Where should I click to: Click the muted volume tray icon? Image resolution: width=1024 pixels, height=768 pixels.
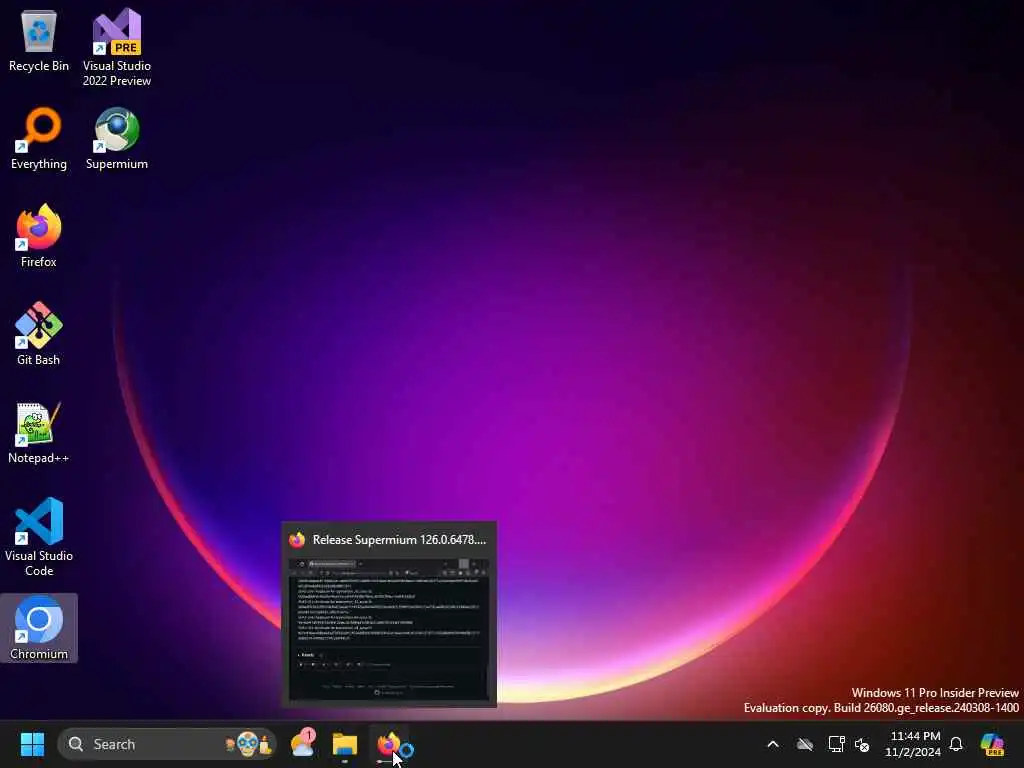click(x=862, y=744)
